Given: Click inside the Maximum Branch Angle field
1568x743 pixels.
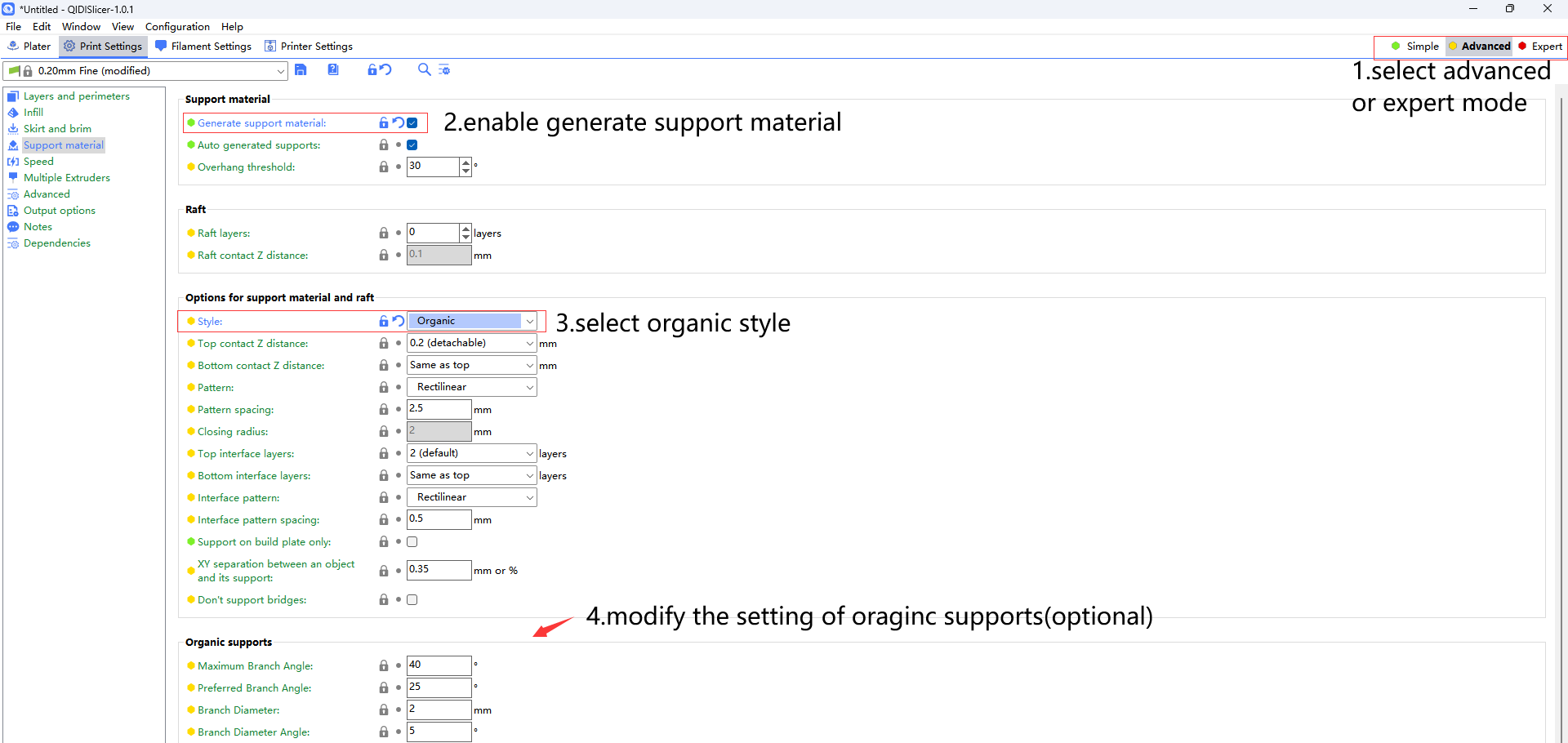Looking at the screenshot, I should [x=439, y=665].
